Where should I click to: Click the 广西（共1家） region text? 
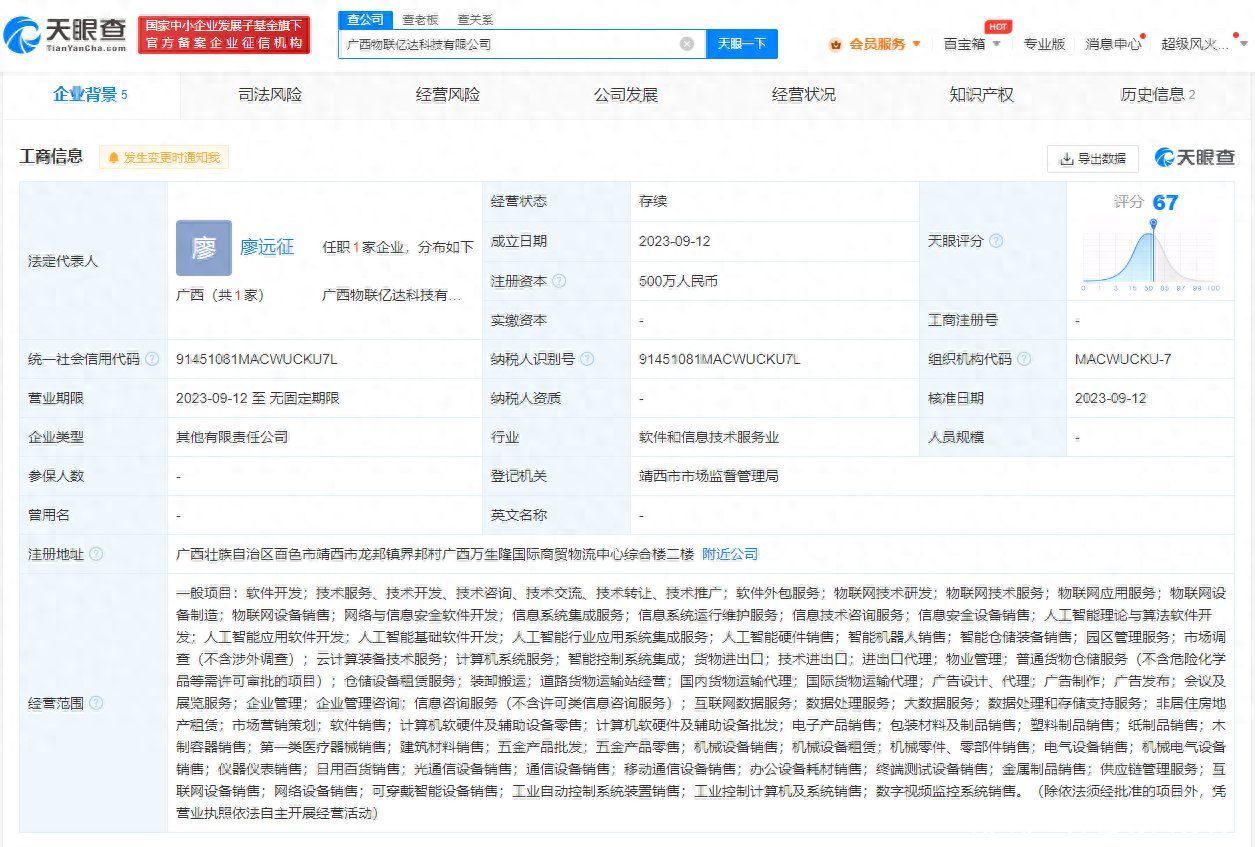pyautogui.click(x=220, y=296)
